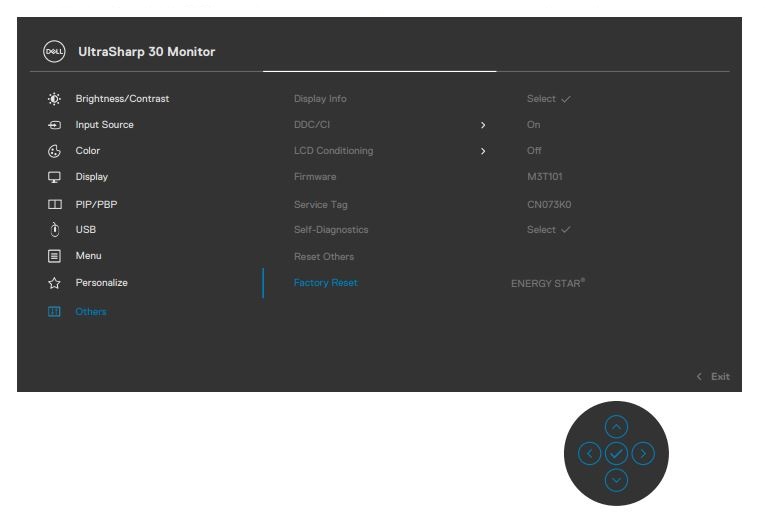Viewport: 765px width, 513px height.
Task: Click the ENERGY STAR label
Action: (548, 283)
